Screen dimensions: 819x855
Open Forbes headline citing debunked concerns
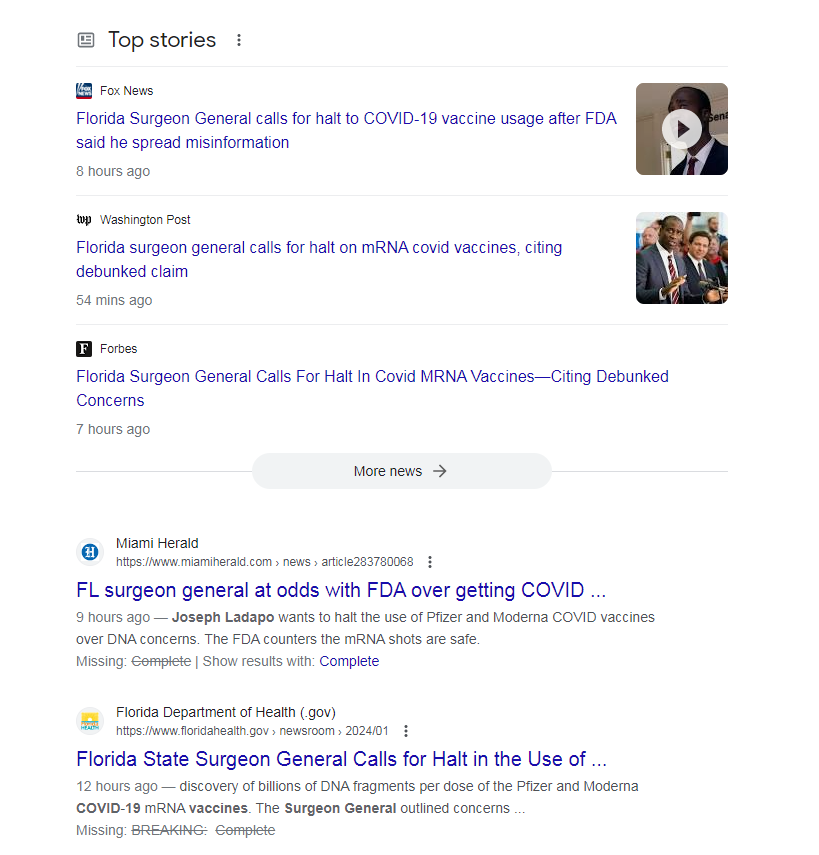coord(372,388)
